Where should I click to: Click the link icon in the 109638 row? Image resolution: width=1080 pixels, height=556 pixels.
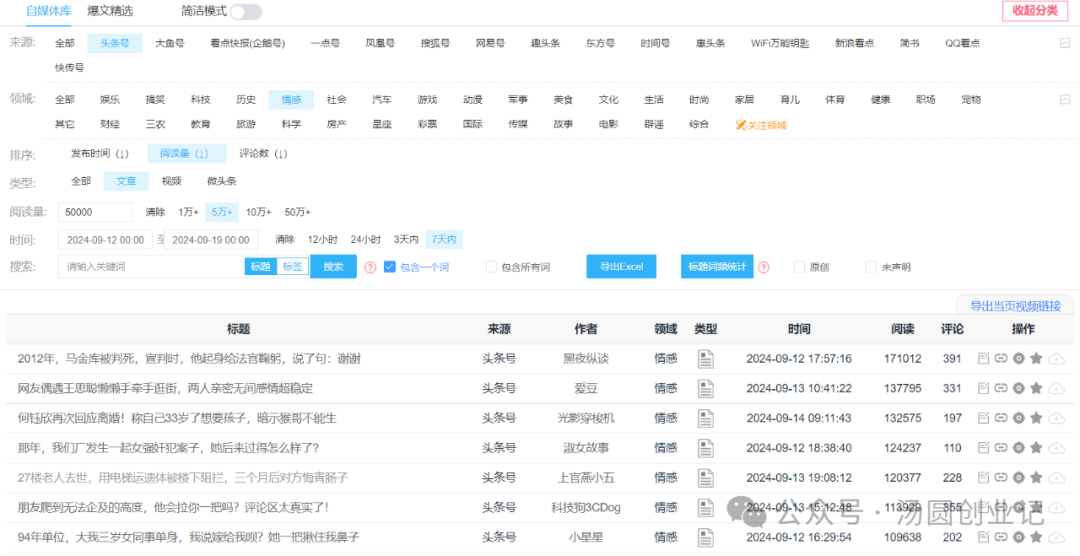tap(1001, 537)
